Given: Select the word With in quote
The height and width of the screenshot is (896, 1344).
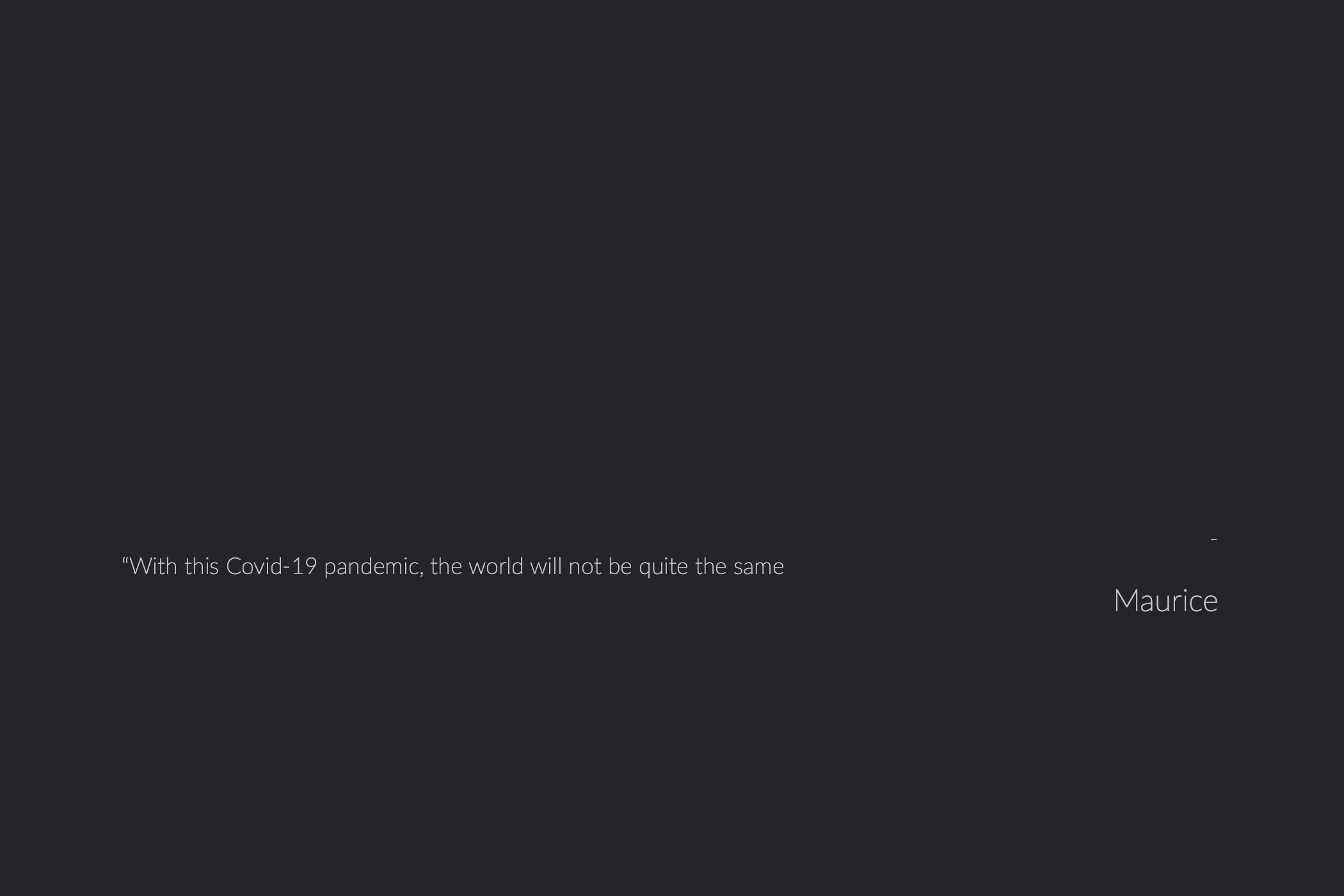Looking at the screenshot, I should tap(153, 566).
